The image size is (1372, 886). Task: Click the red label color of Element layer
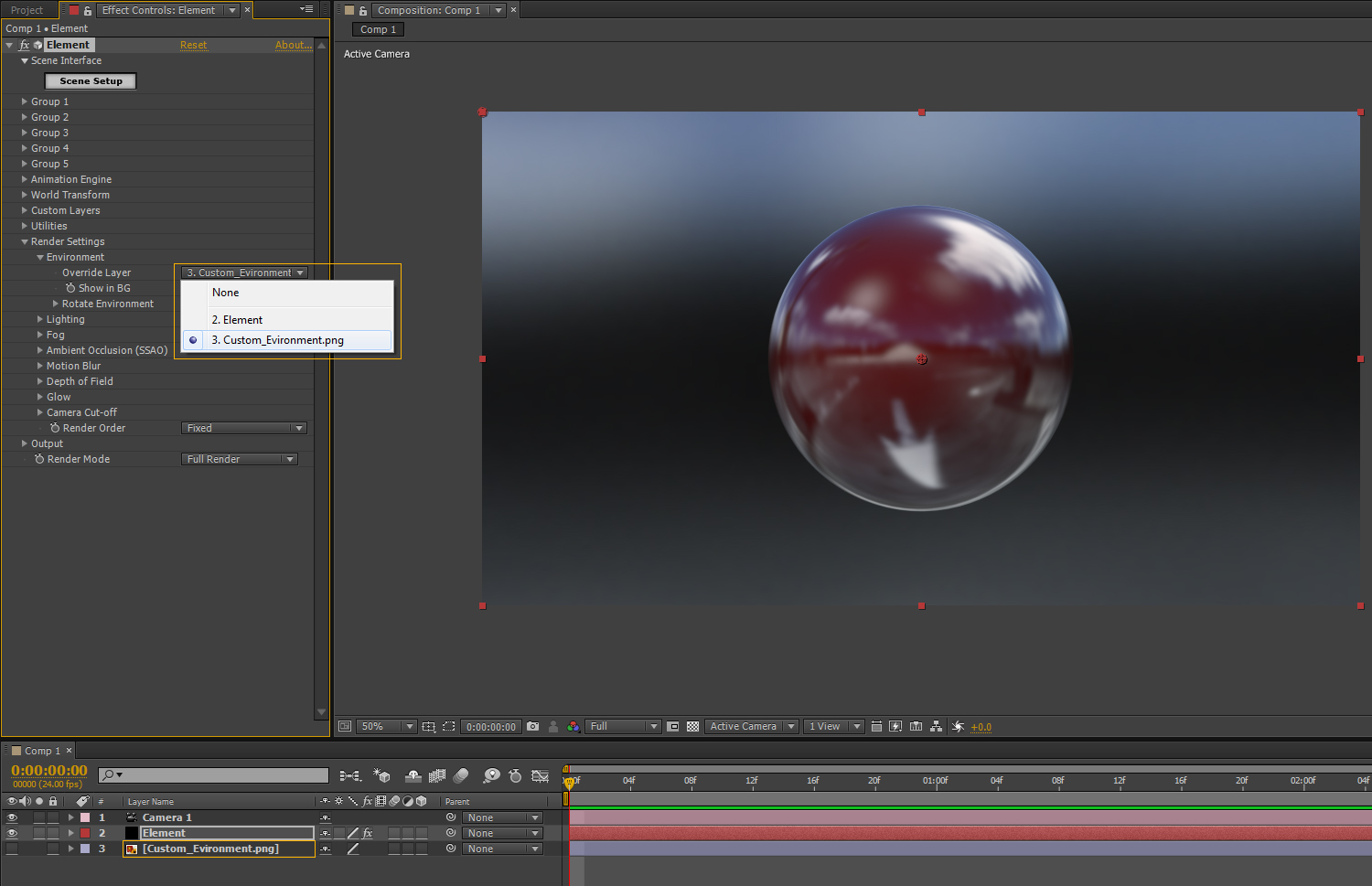click(x=85, y=833)
